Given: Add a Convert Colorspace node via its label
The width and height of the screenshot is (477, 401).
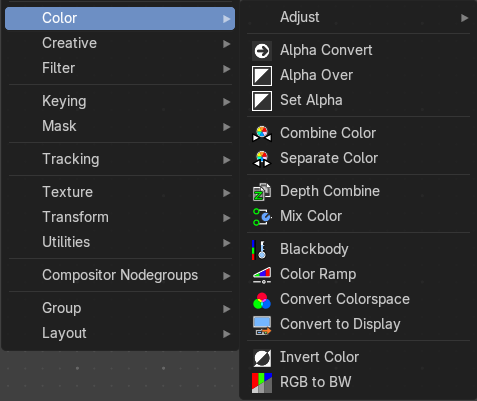Looking at the screenshot, I should click(x=345, y=299).
